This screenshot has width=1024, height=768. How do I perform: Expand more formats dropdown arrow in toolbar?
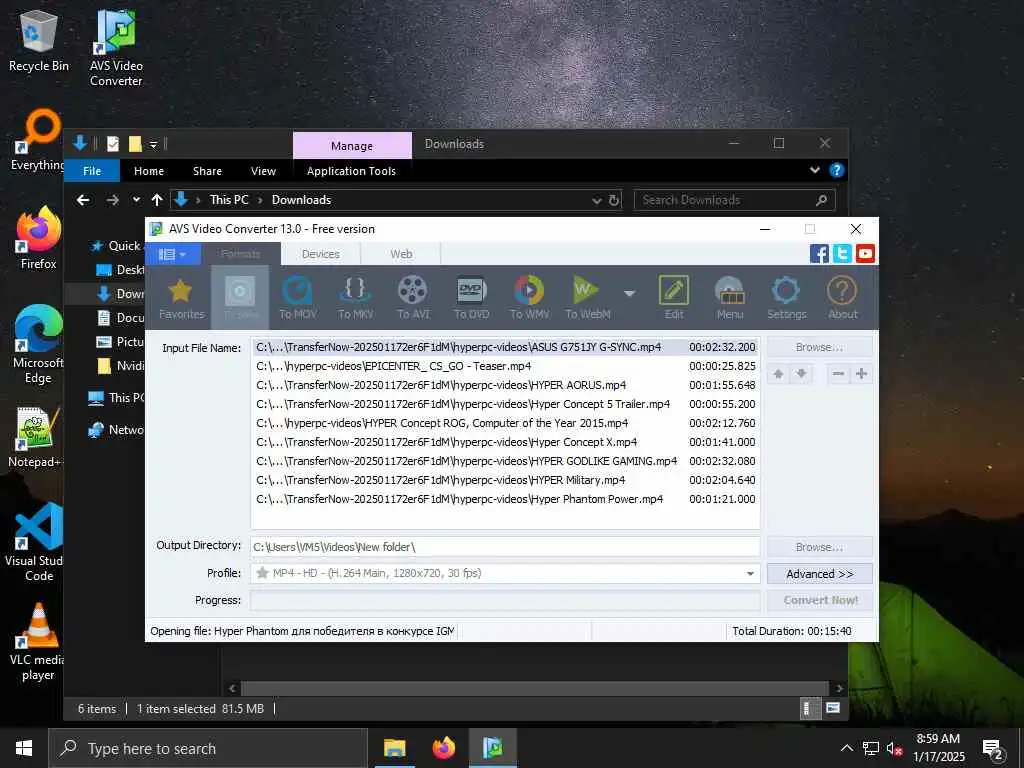coord(630,293)
